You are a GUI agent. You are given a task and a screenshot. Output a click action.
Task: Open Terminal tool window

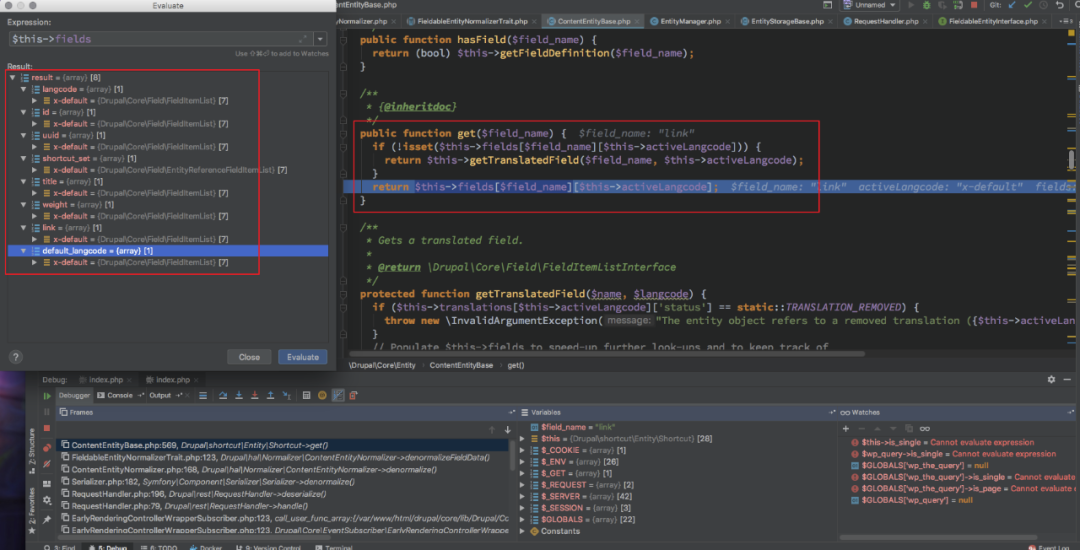(333, 547)
